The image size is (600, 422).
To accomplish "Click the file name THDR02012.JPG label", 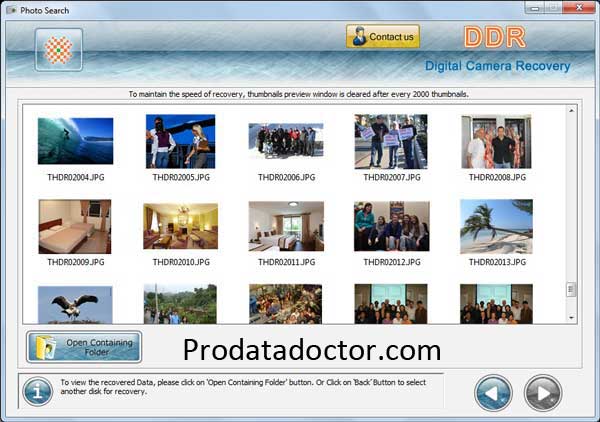I will 392,262.
